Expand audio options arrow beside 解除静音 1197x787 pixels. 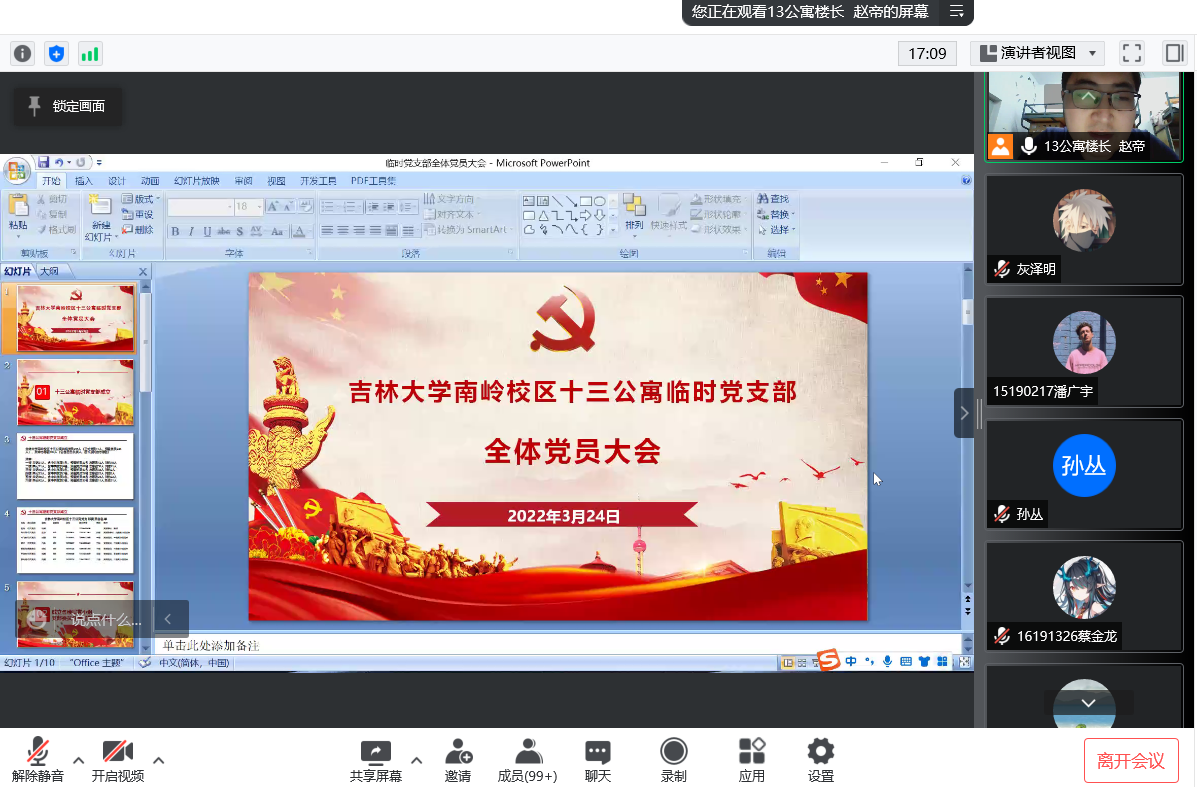point(78,759)
